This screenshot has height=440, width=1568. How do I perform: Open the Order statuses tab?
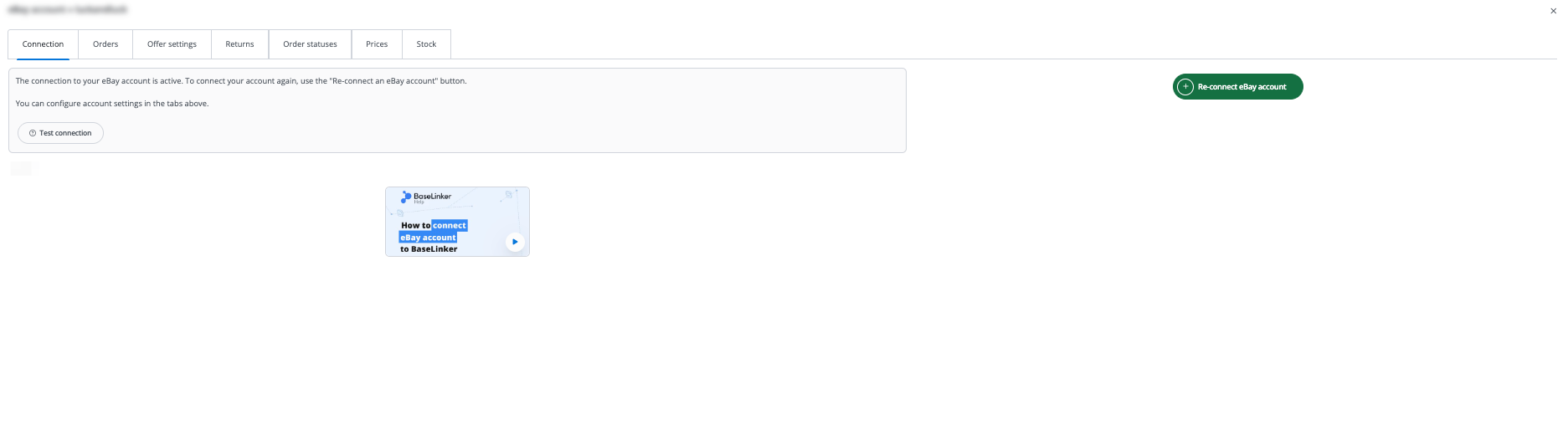tap(310, 44)
